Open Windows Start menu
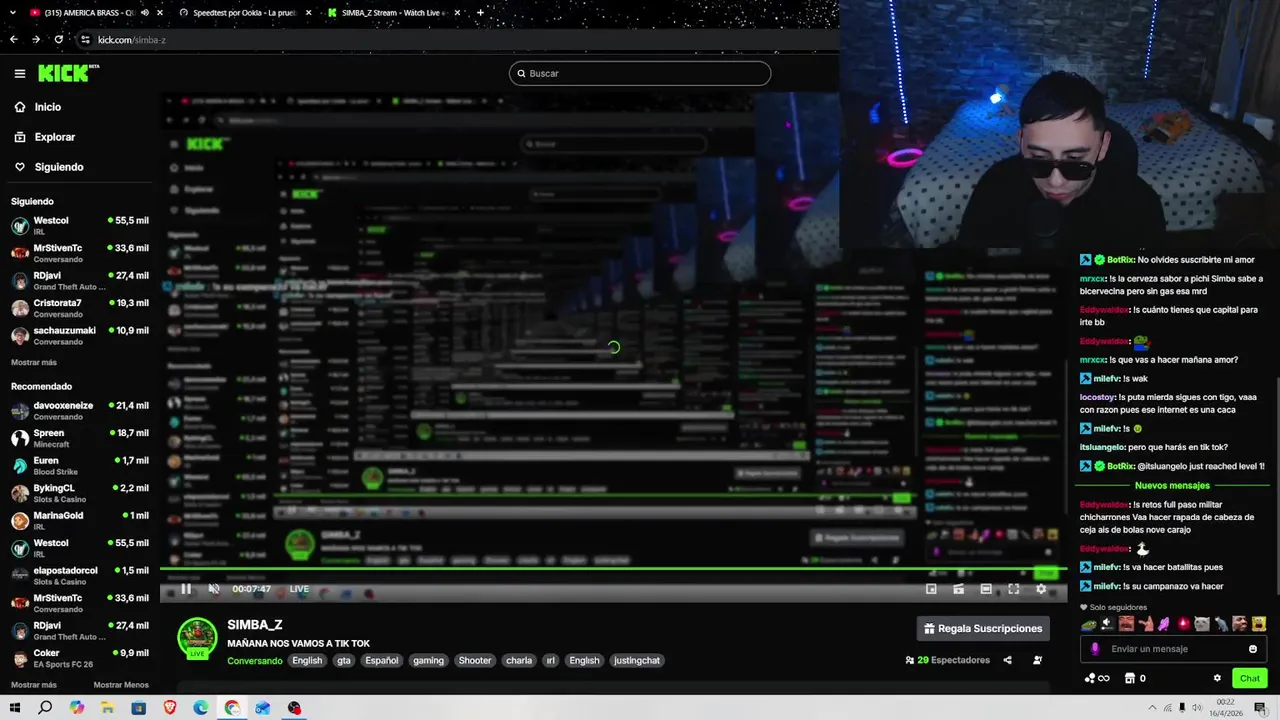 (x=15, y=708)
